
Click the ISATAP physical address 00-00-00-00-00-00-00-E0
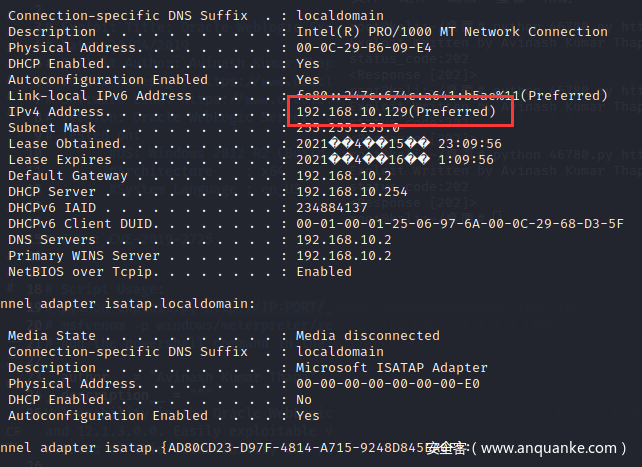tap(388, 384)
